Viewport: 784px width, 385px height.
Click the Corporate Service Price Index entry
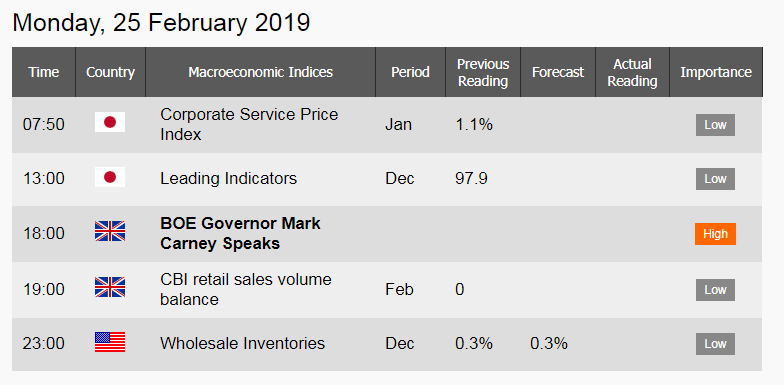[x=249, y=124]
